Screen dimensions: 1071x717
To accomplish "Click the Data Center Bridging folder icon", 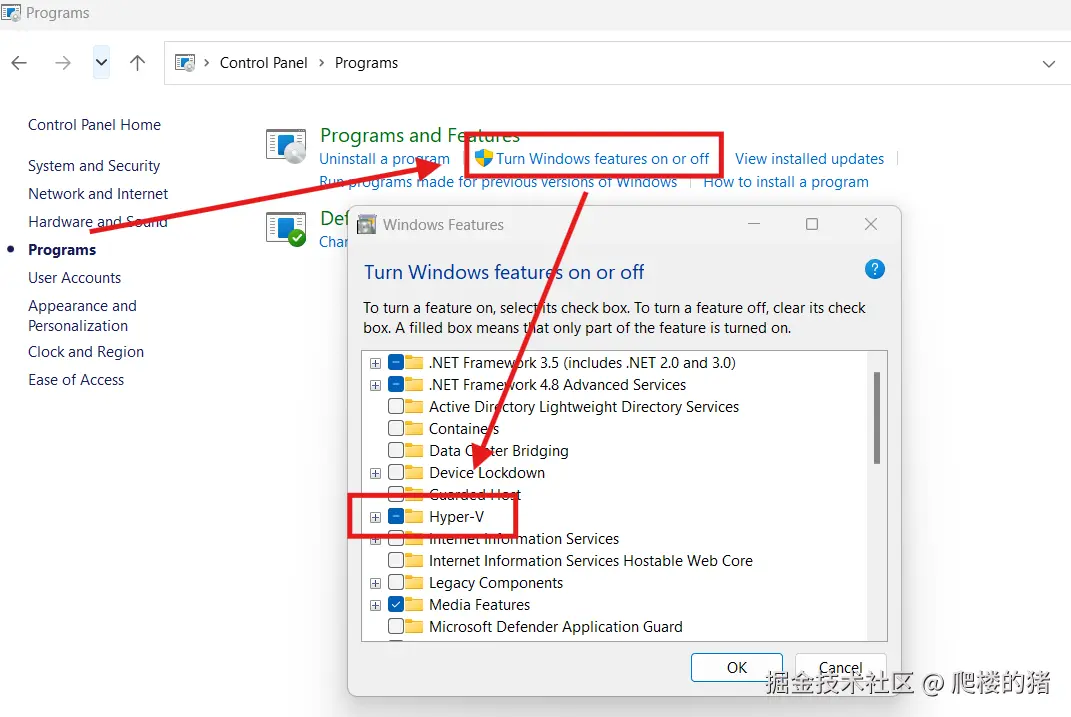I will point(414,451).
